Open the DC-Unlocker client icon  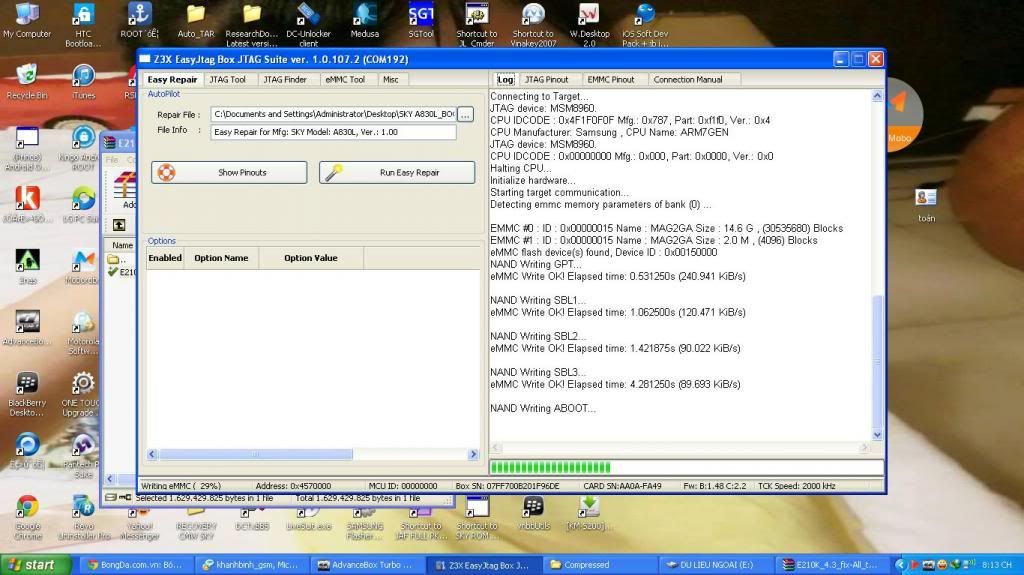(x=308, y=24)
